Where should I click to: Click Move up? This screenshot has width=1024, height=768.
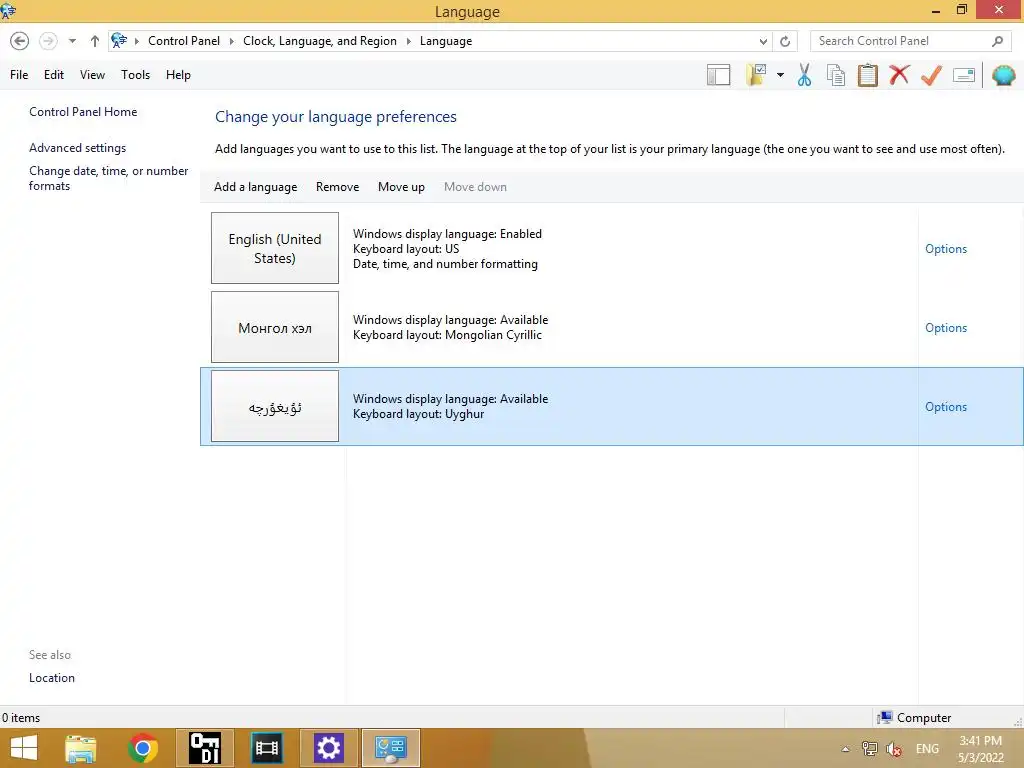click(x=402, y=187)
